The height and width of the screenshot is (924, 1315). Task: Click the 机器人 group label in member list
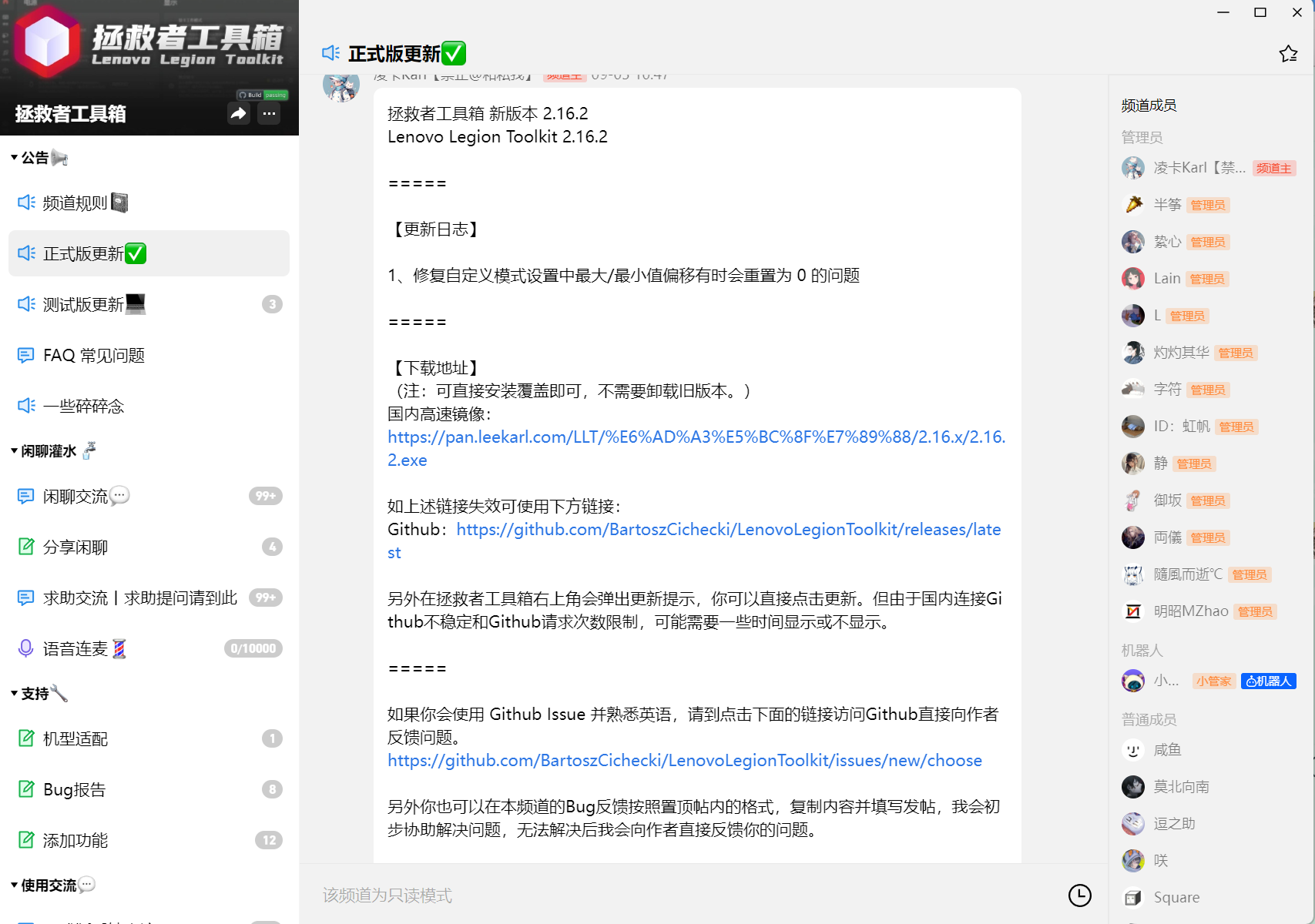point(1142,651)
